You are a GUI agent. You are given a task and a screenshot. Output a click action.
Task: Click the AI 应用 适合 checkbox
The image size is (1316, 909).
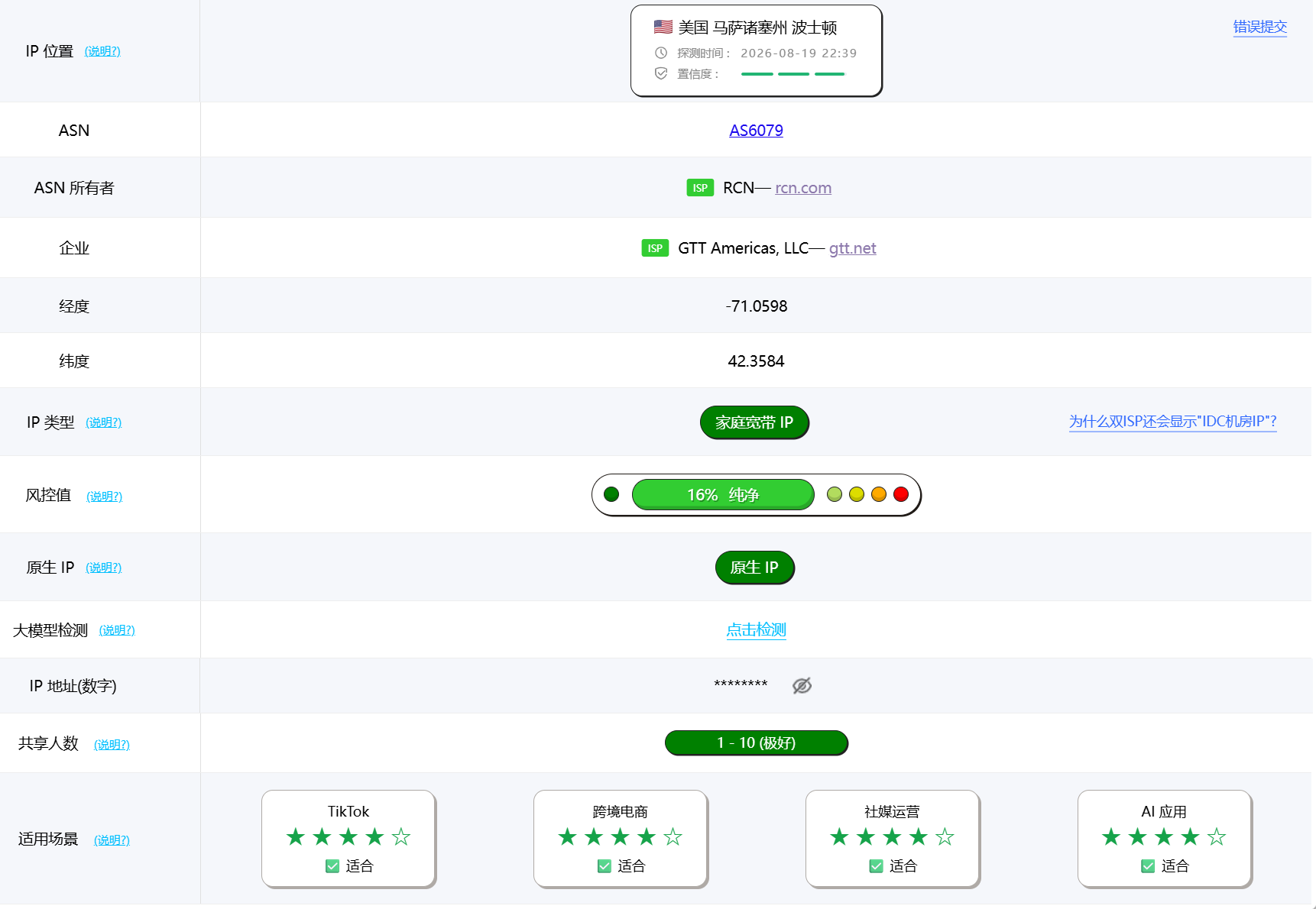tap(1148, 866)
